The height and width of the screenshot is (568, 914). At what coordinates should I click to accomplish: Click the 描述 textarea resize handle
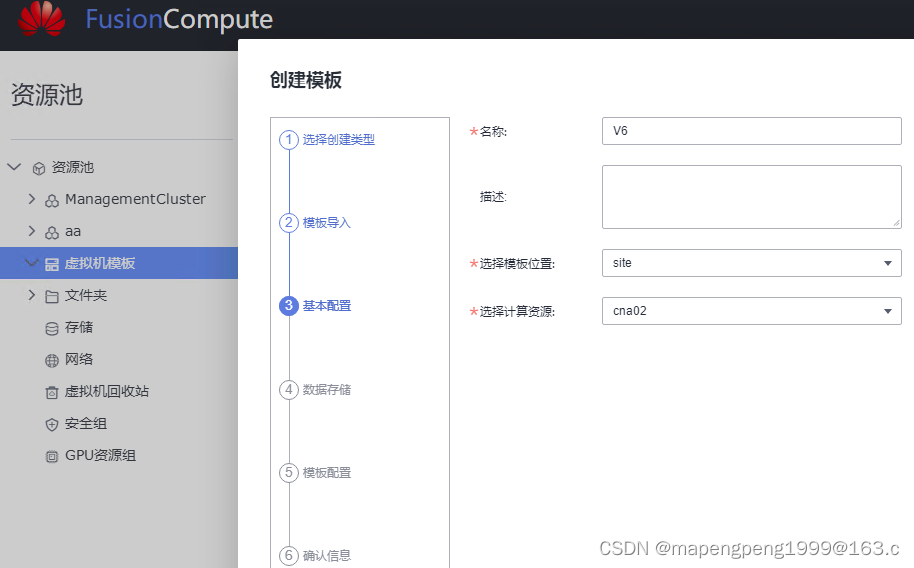(896, 223)
